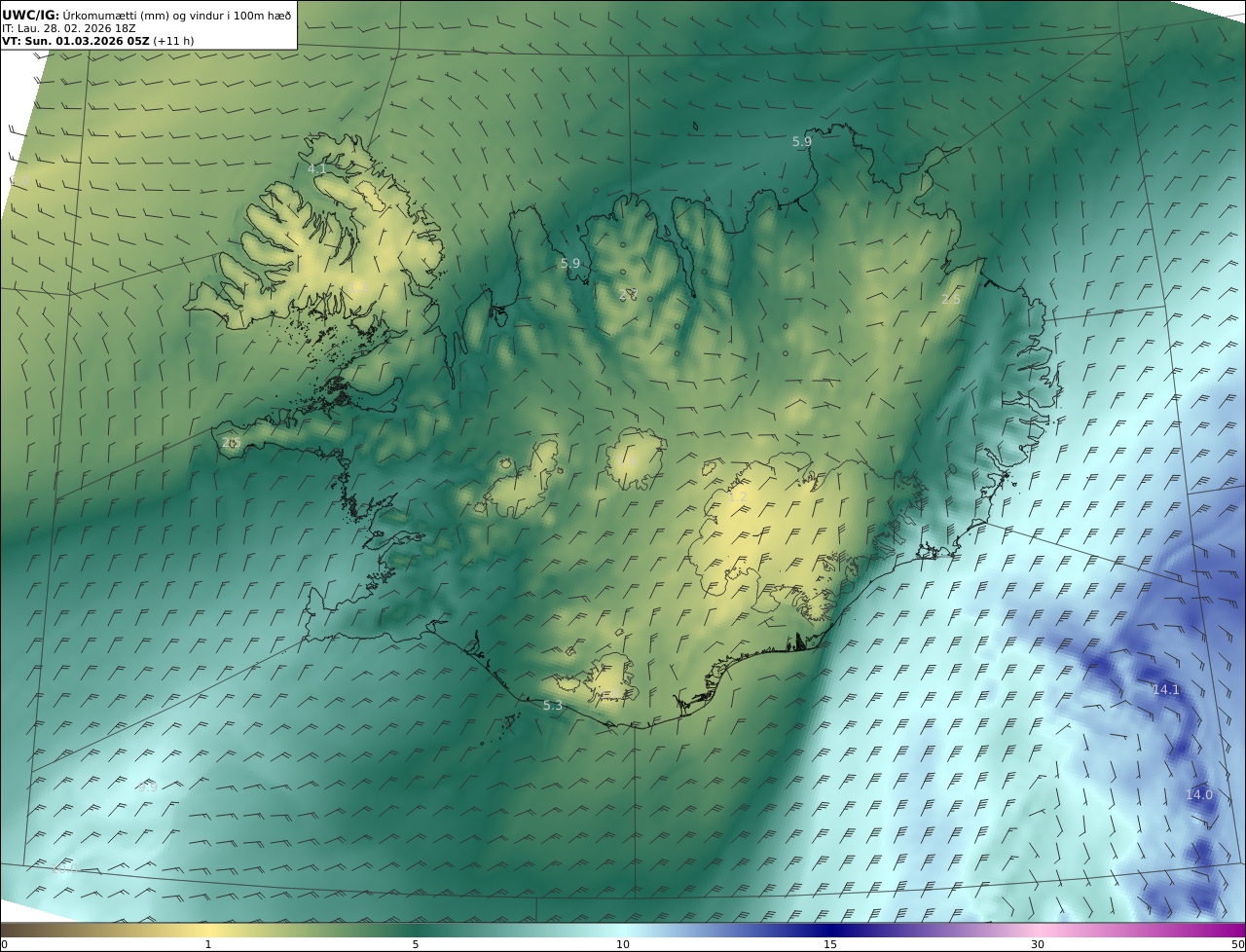Click the 5.3 value label on the south coast

pos(552,706)
